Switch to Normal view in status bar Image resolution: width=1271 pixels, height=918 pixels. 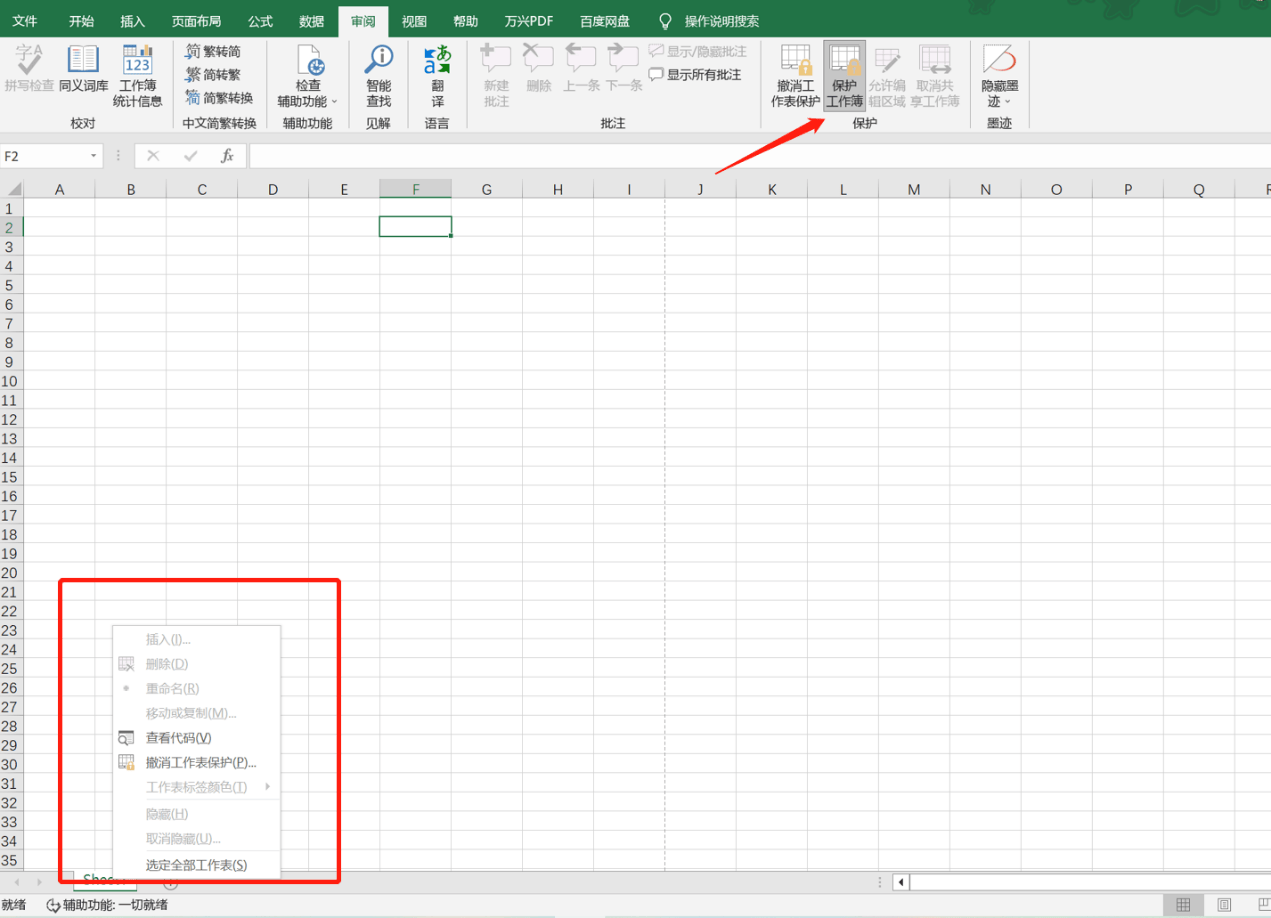(x=1183, y=905)
